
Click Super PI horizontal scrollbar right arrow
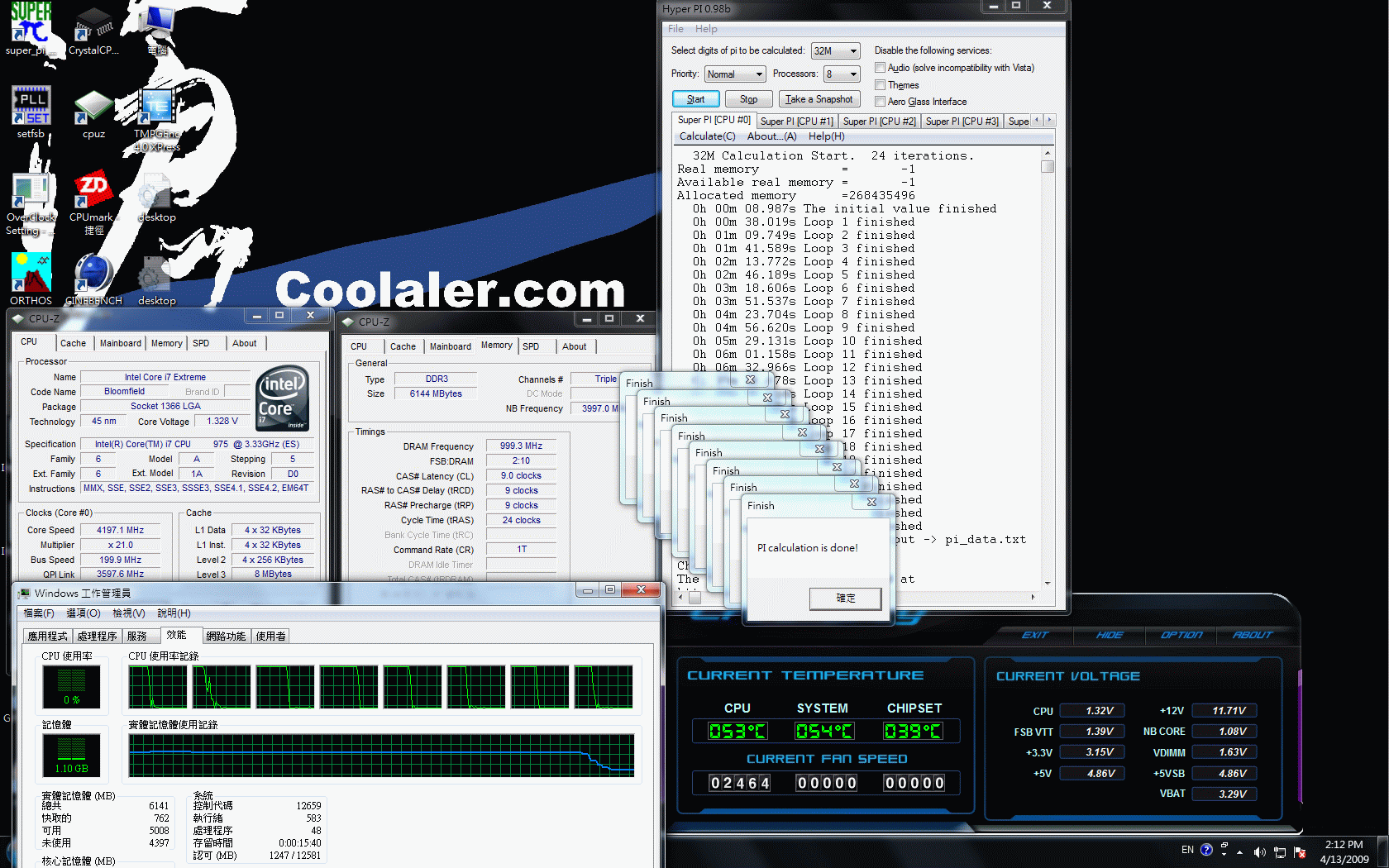pos(1033,596)
